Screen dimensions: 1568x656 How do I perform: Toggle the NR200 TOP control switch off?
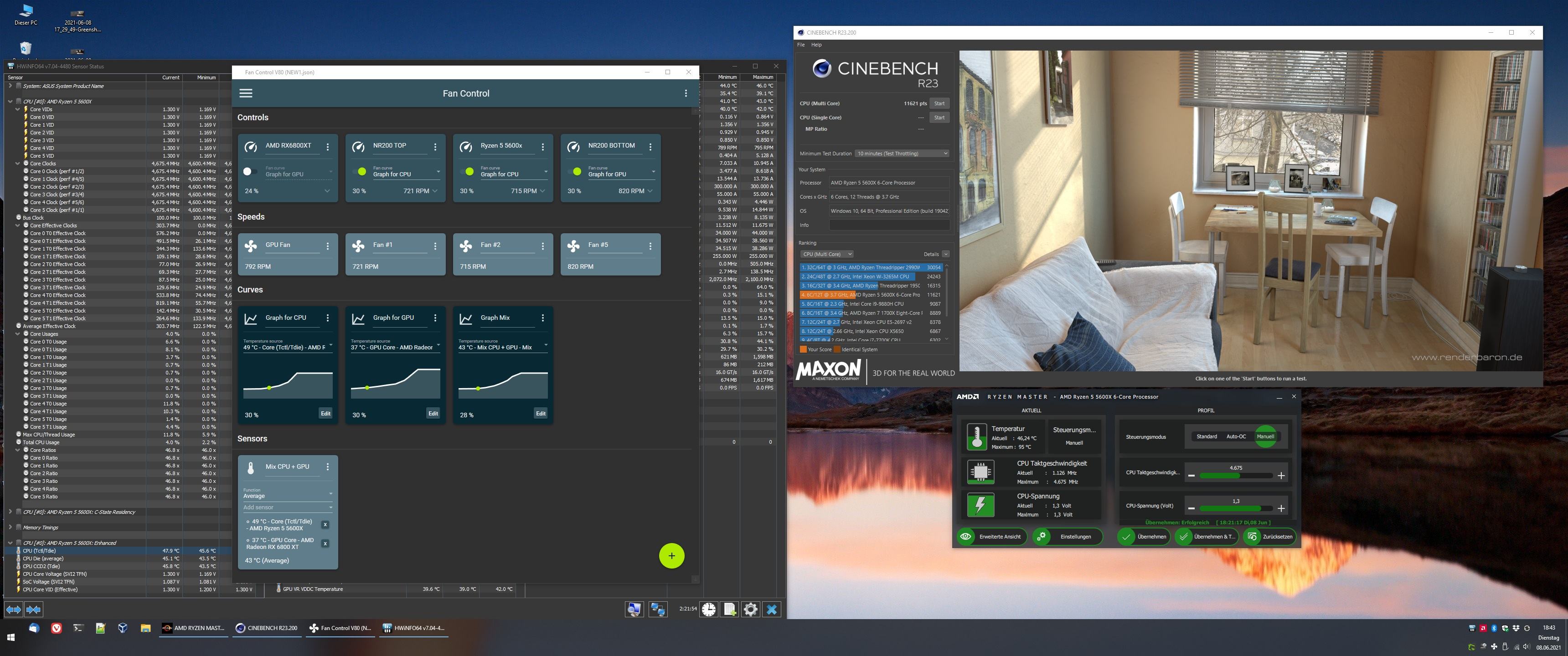coord(359,172)
